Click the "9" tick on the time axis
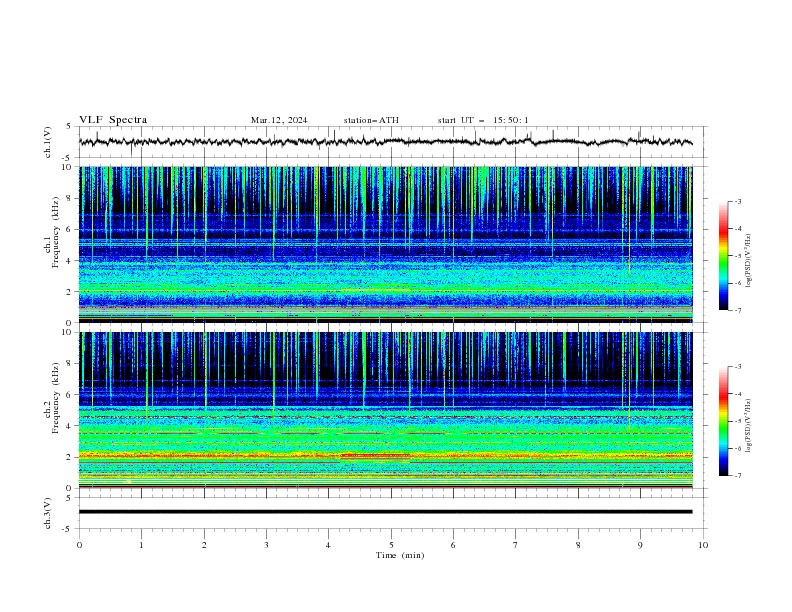Image resolution: width=792 pixels, height=612 pixels. coord(640,545)
